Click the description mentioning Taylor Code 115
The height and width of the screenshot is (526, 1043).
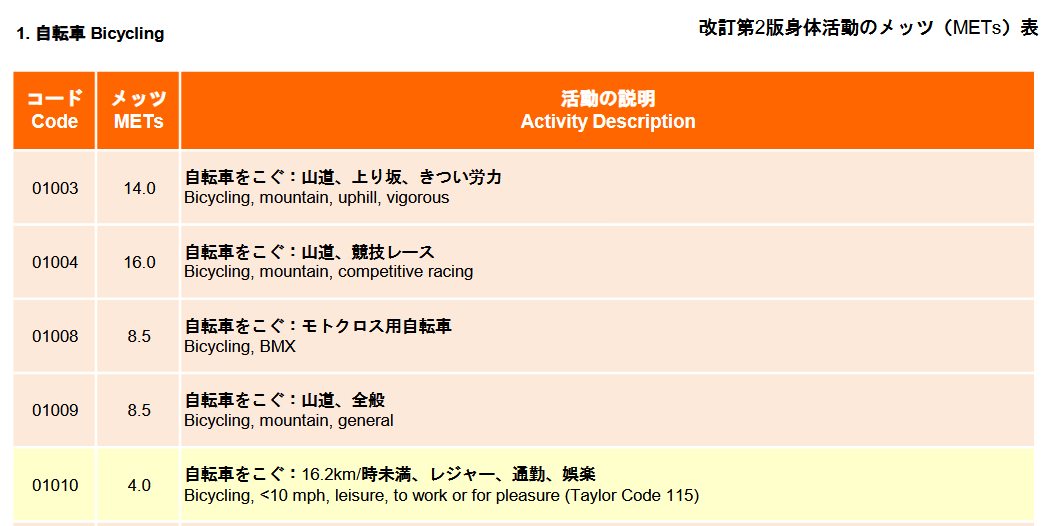coord(442,496)
